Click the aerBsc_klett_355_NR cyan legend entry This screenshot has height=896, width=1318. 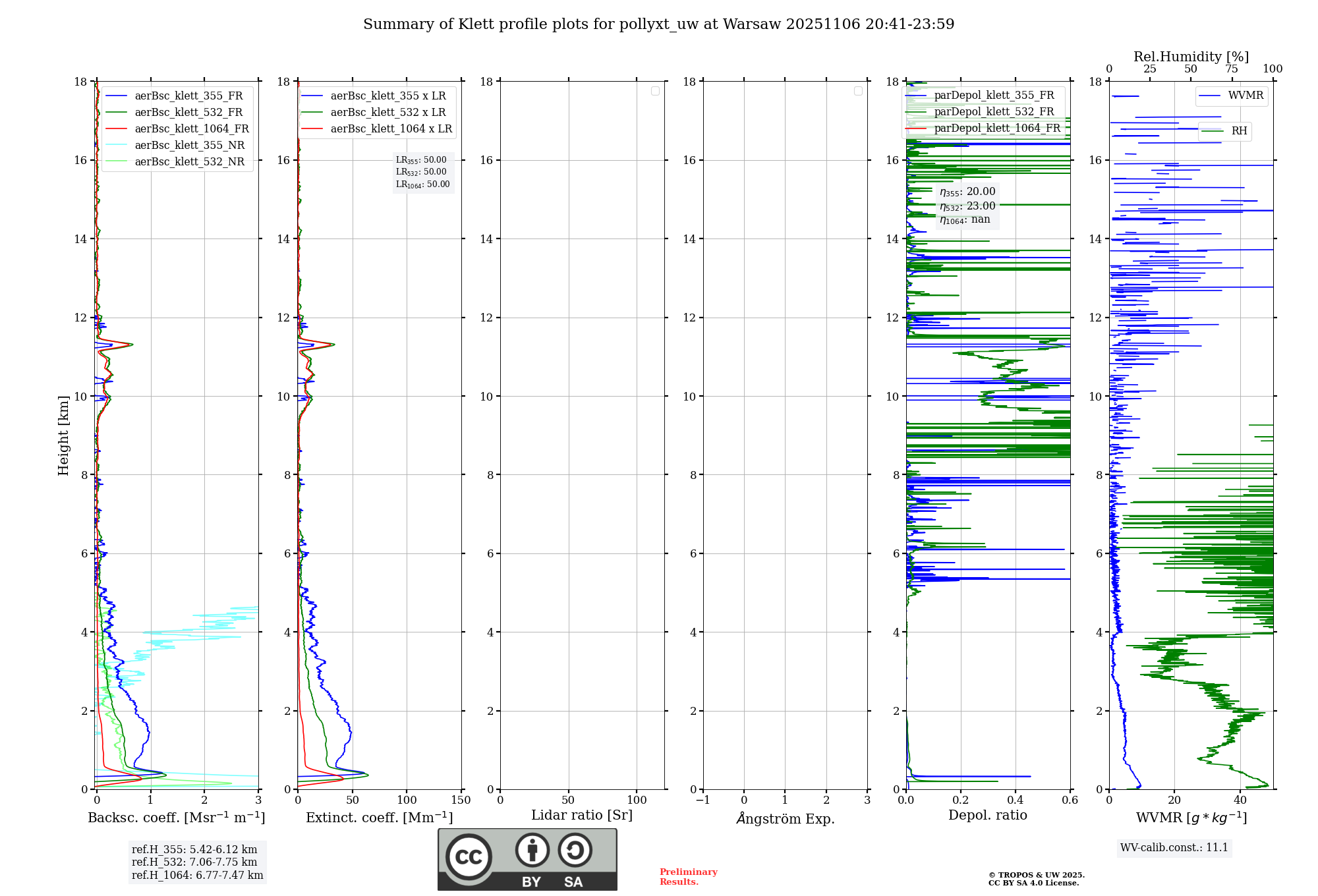coord(189,146)
